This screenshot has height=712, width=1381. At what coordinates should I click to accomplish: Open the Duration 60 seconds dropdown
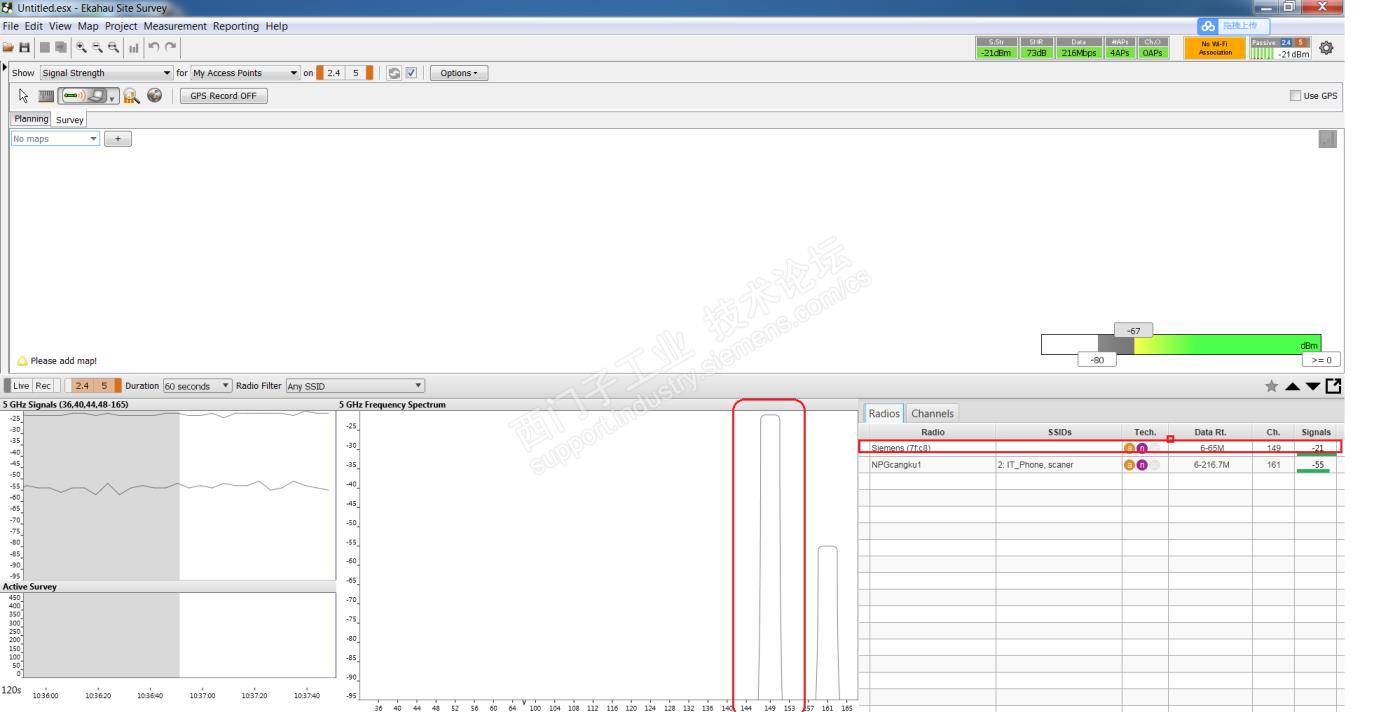click(197, 386)
